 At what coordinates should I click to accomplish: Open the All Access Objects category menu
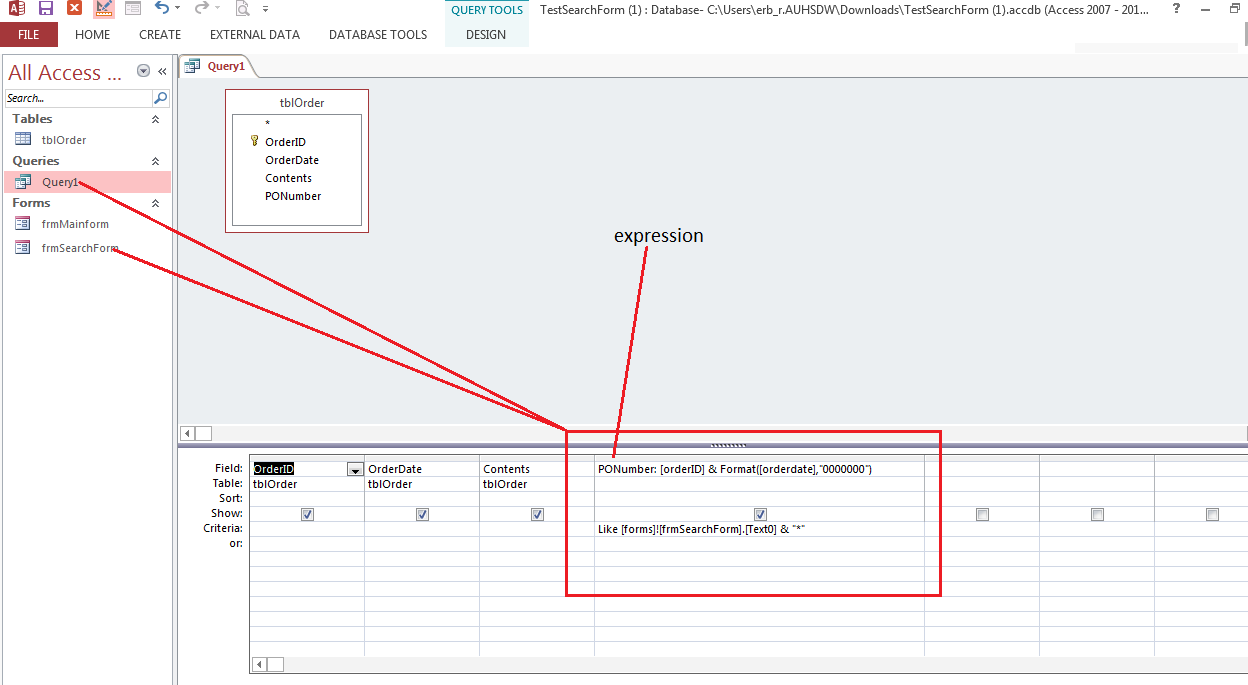(143, 71)
